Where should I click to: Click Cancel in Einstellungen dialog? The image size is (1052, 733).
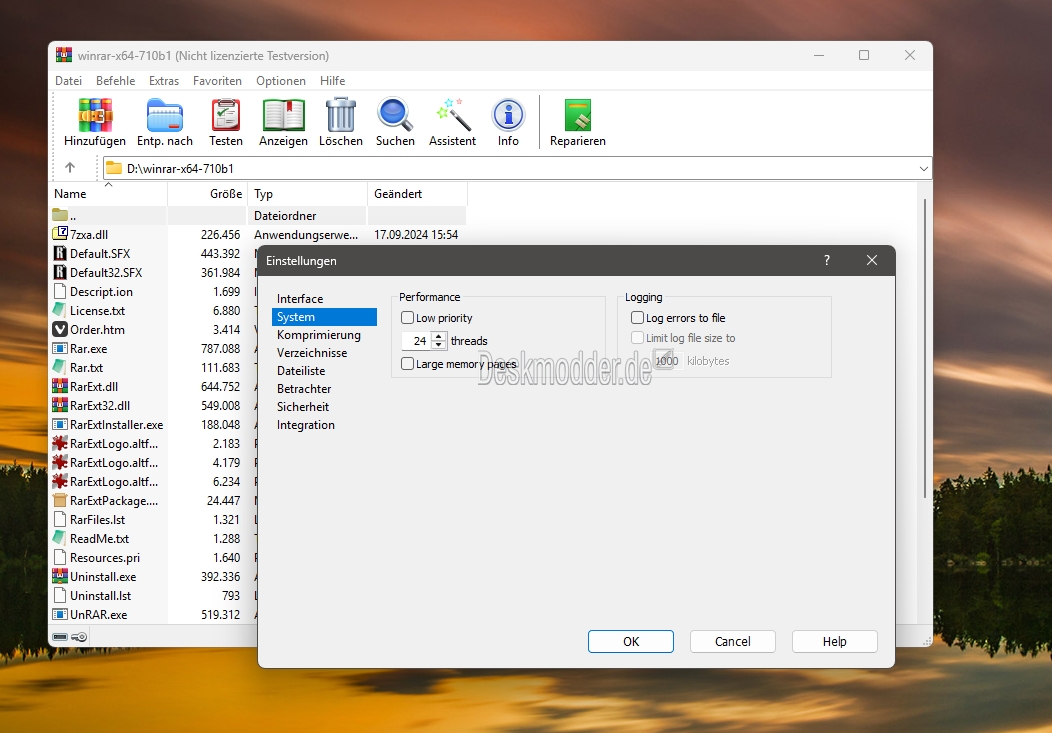click(x=733, y=641)
